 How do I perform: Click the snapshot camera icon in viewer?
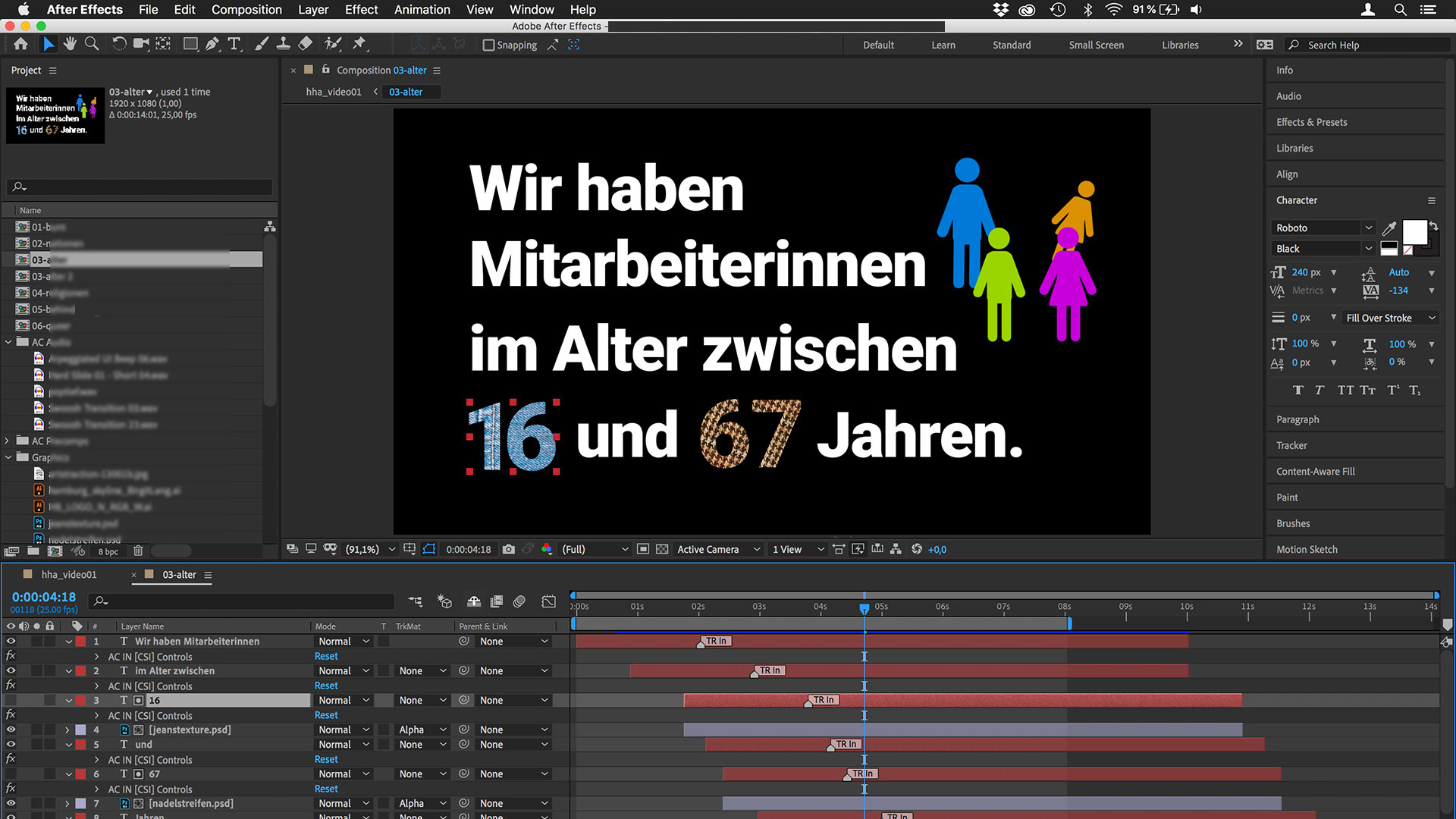pyautogui.click(x=509, y=549)
